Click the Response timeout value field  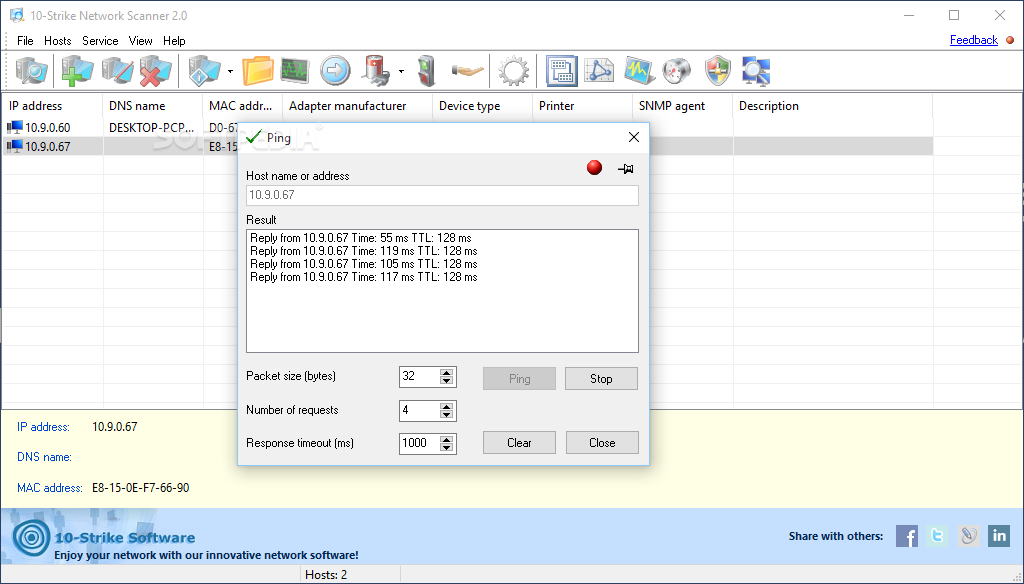pos(419,444)
